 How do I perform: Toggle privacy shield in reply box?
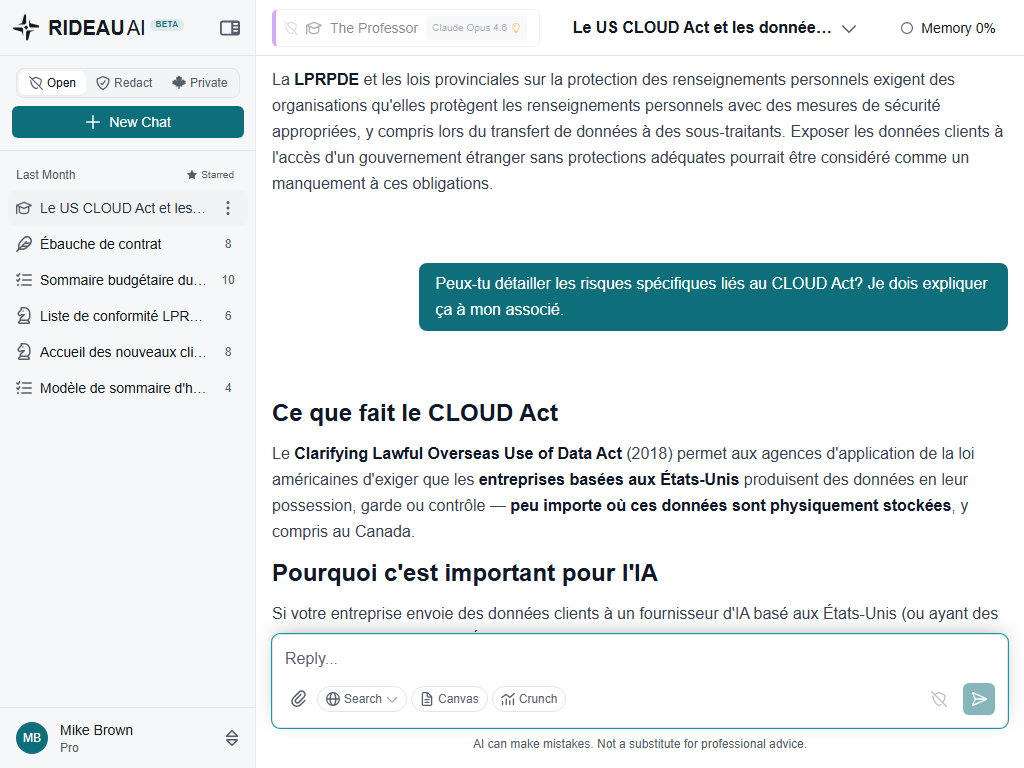939,699
